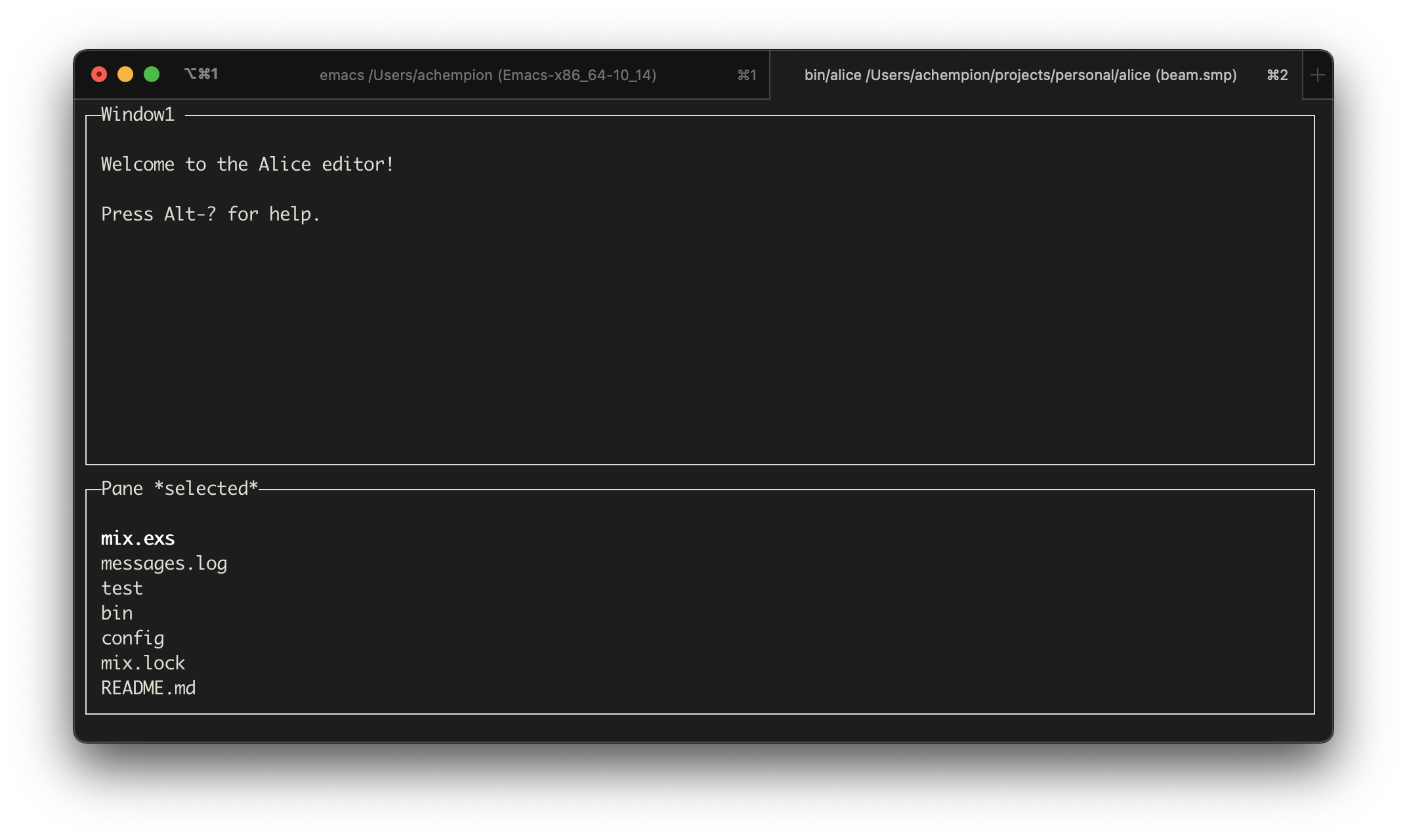Open the config directory
The height and width of the screenshot is (840, 1407).
point(133,638)
